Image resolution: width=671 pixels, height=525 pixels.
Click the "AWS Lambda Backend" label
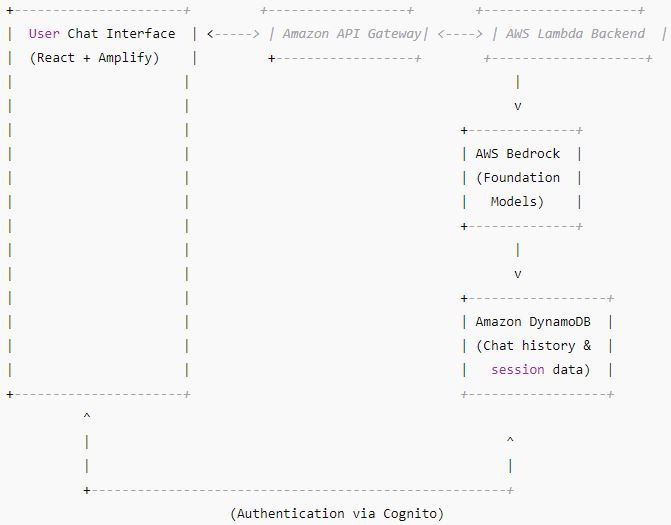point(575,33)
